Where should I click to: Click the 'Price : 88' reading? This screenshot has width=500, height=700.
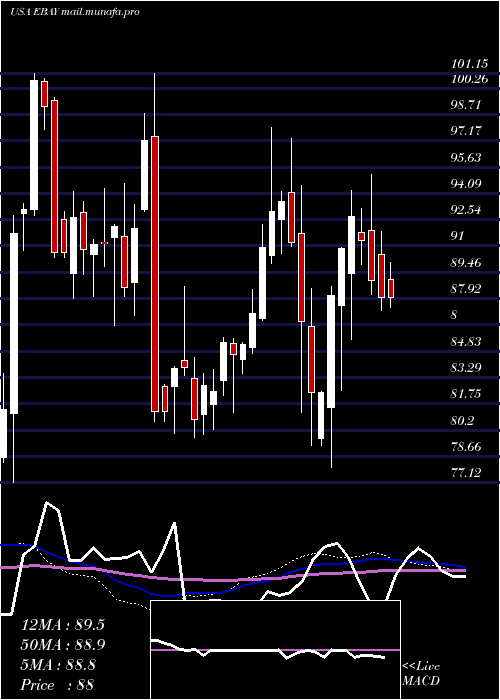pos(58,685)
